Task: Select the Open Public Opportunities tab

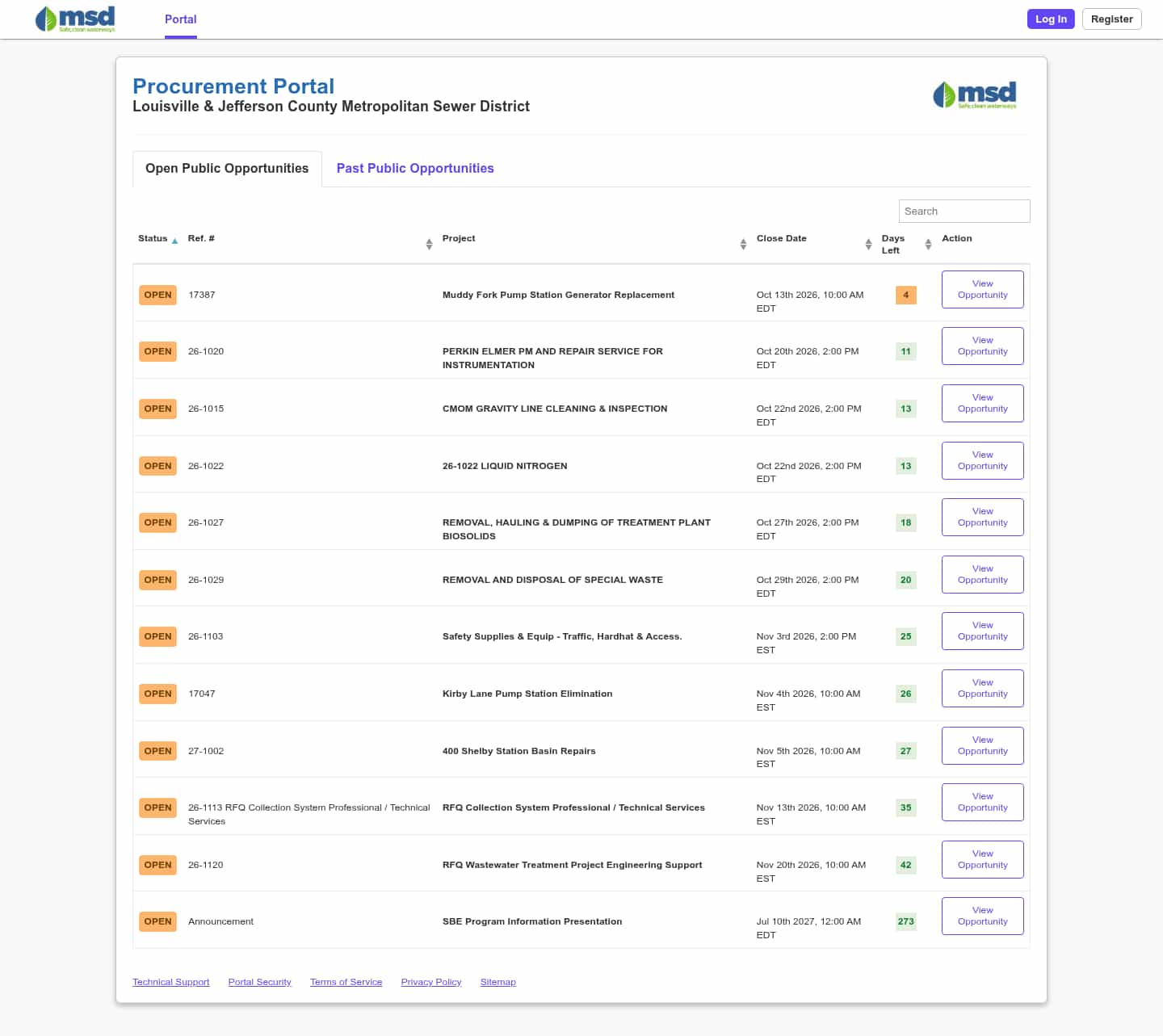Action: click(227, 168)
